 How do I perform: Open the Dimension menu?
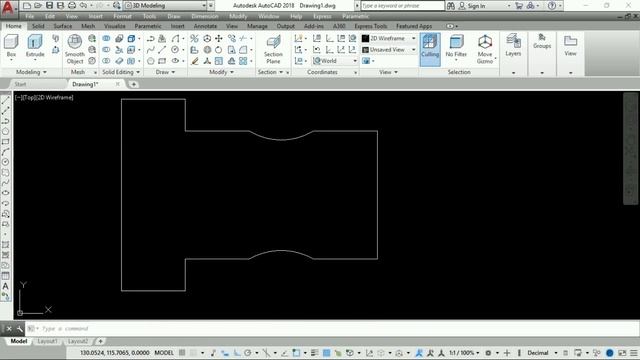(204, 16)
